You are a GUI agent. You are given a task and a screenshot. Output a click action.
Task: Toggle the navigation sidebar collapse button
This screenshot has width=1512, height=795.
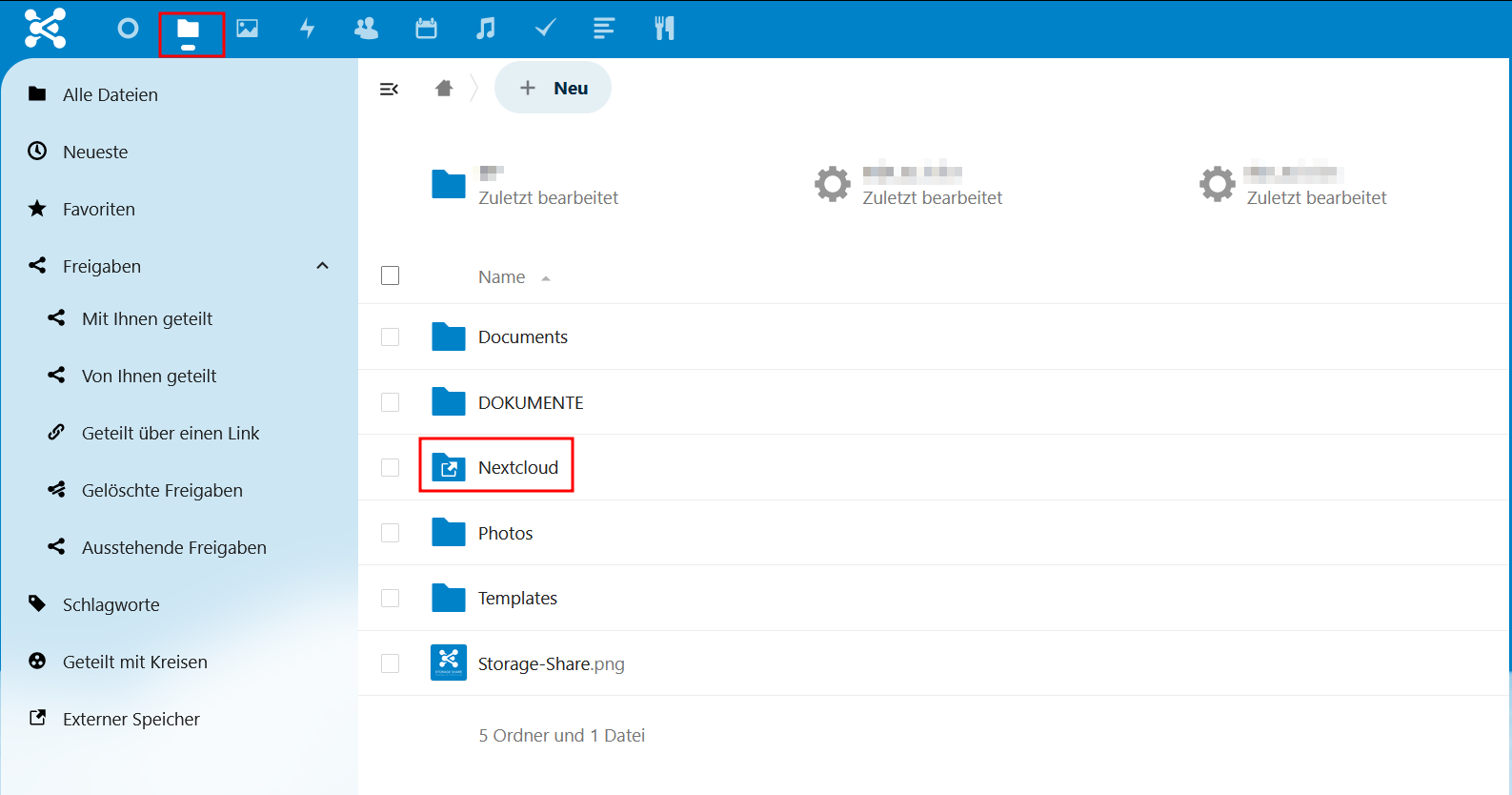click(389, 89)
